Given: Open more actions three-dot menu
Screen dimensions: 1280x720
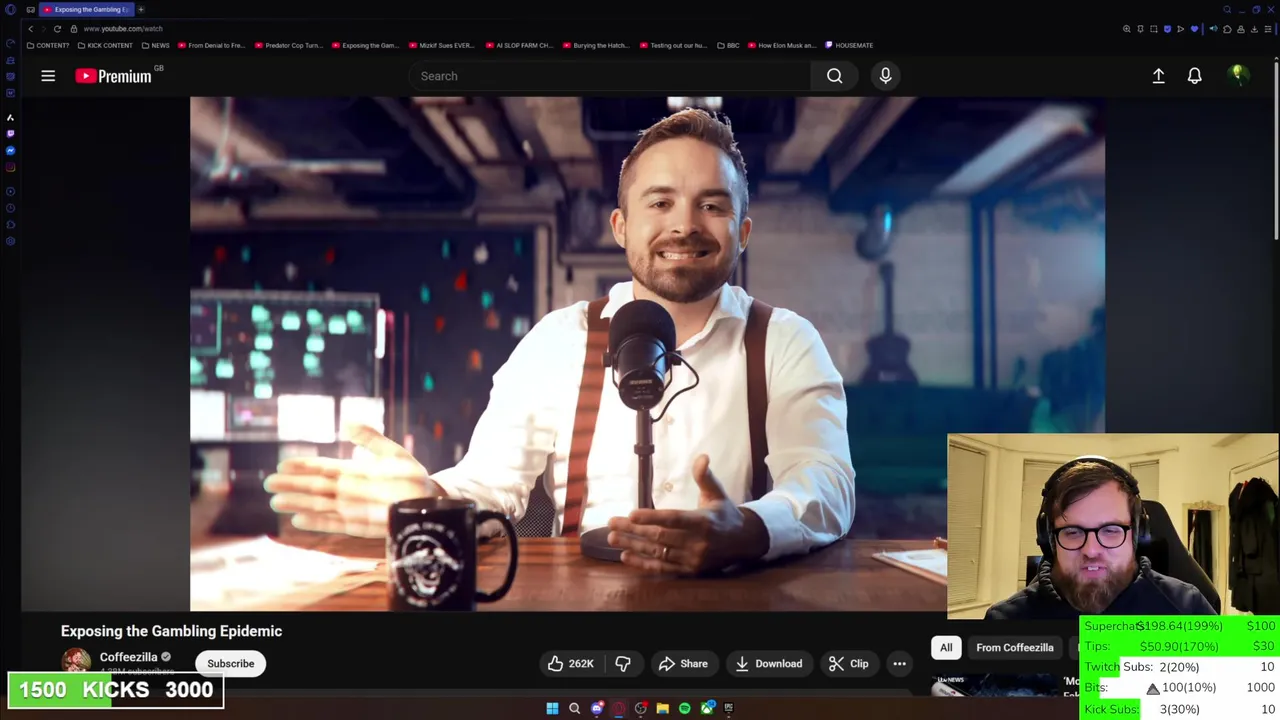Looking at the screenshot, I should (x=899, y=664).
